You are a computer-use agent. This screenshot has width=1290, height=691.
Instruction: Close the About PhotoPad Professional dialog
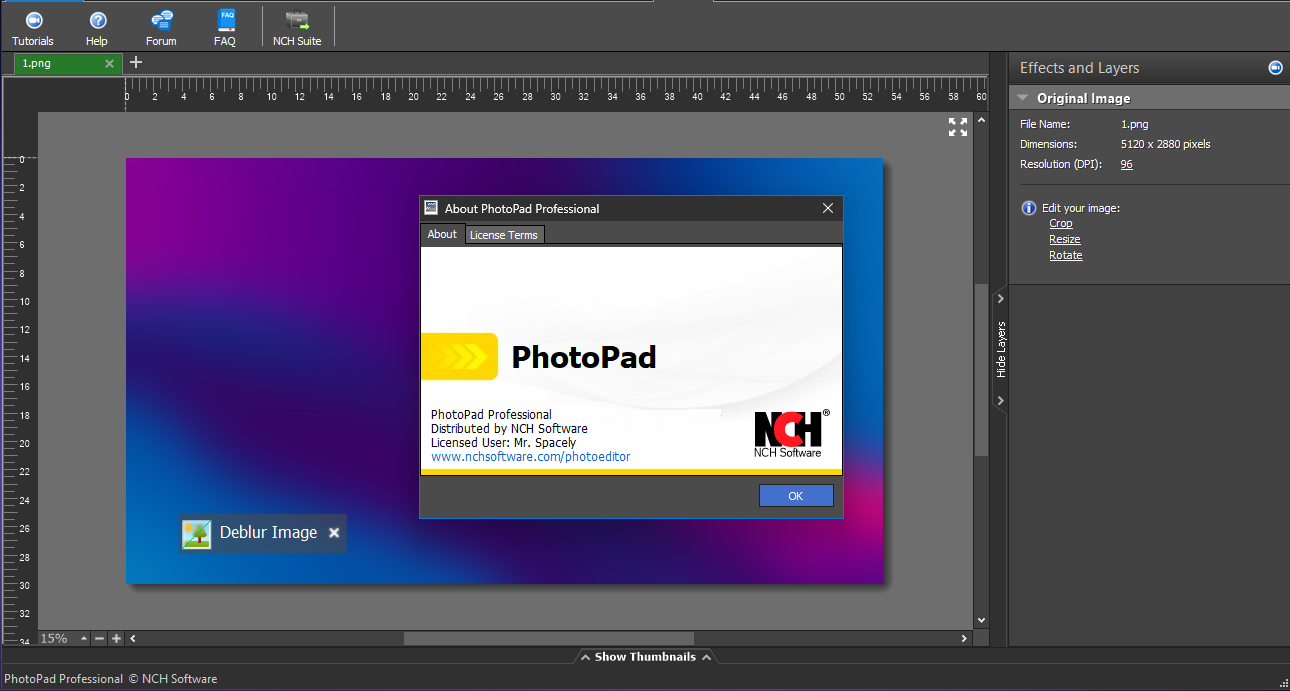click(828, 208)
